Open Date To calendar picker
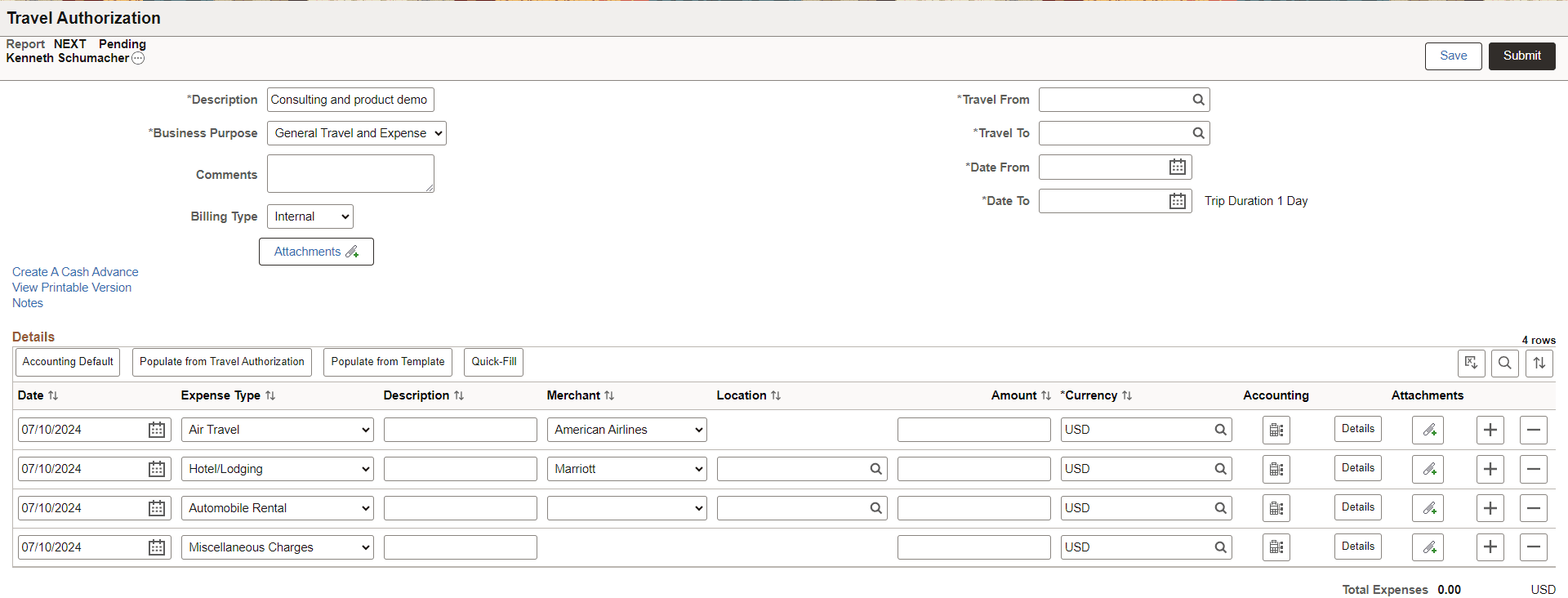Viewport: 1568px width, 598px height. (1177, 201)
